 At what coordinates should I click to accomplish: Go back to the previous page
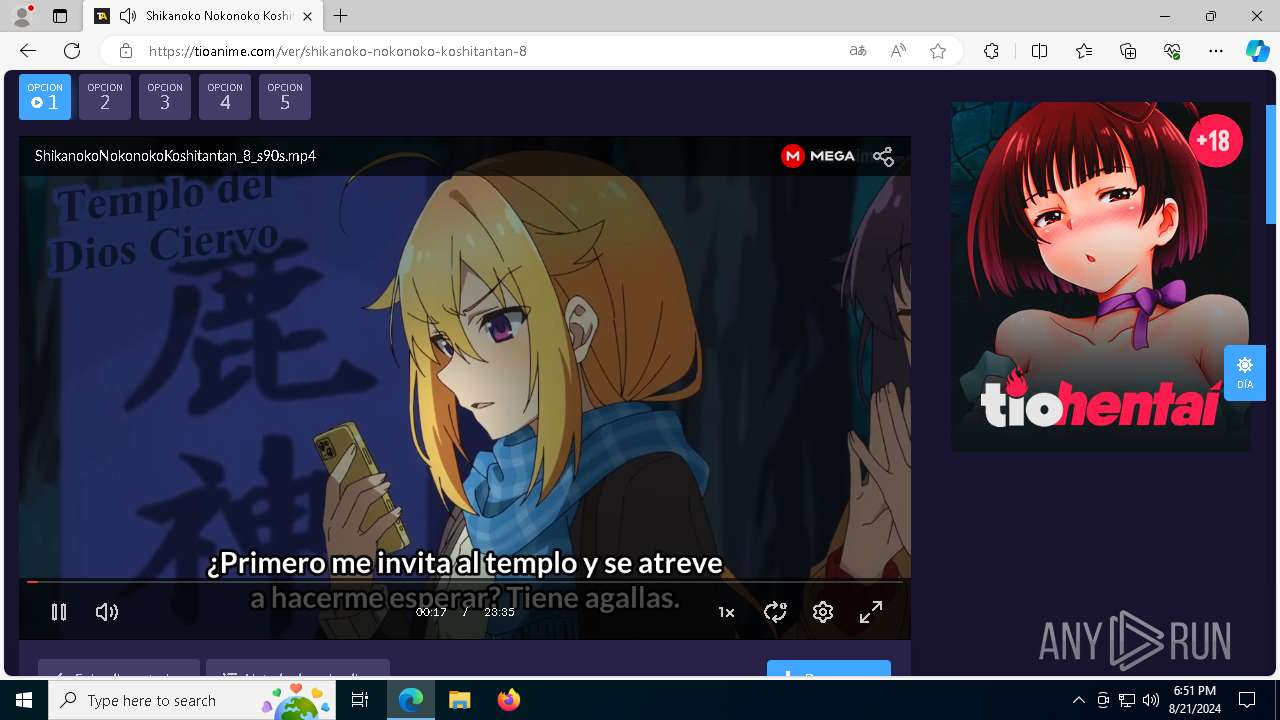click(28, 51)
